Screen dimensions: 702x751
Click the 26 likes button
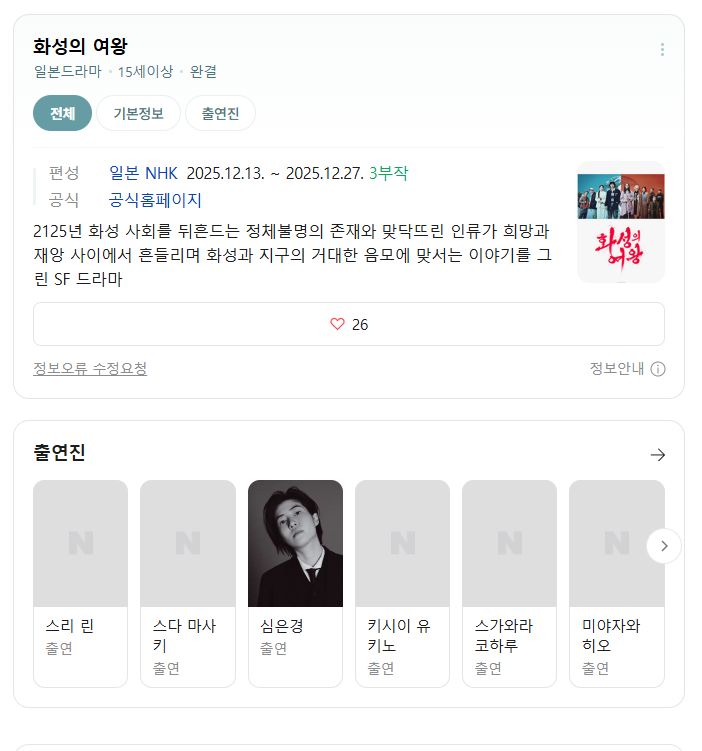(349, 324)
